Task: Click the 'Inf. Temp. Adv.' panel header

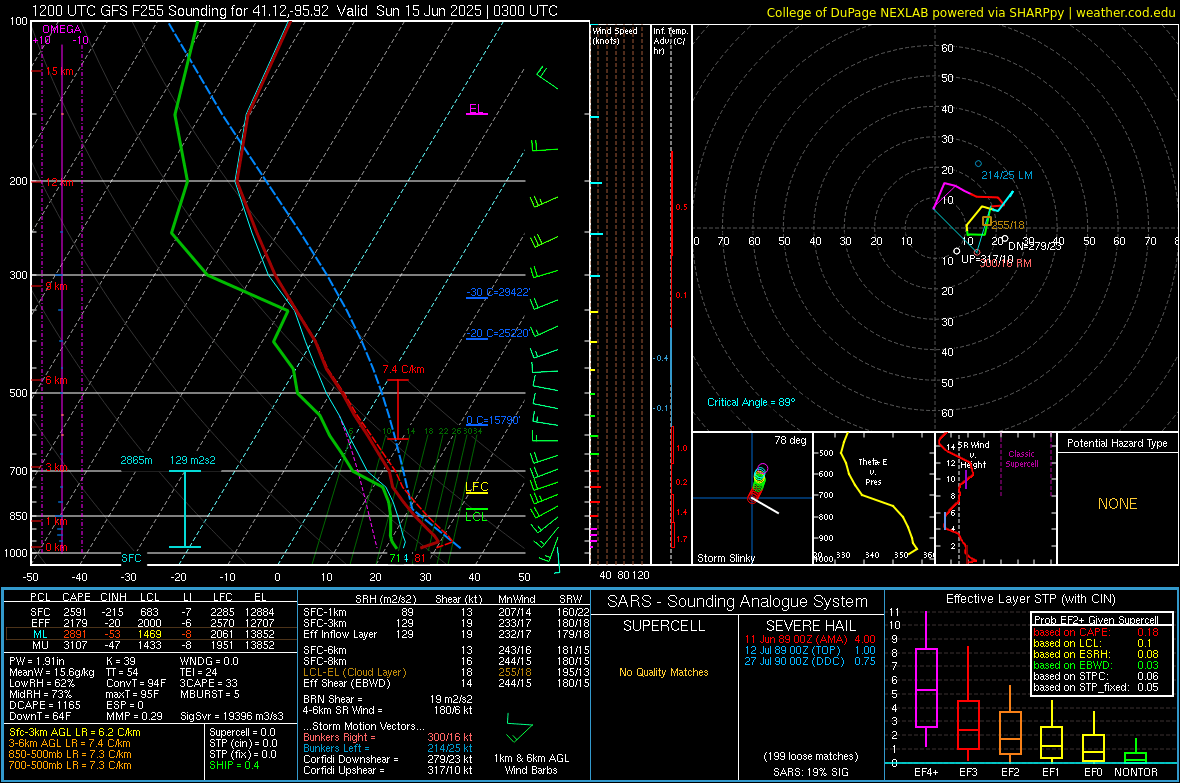Action: tap(670, 41)
